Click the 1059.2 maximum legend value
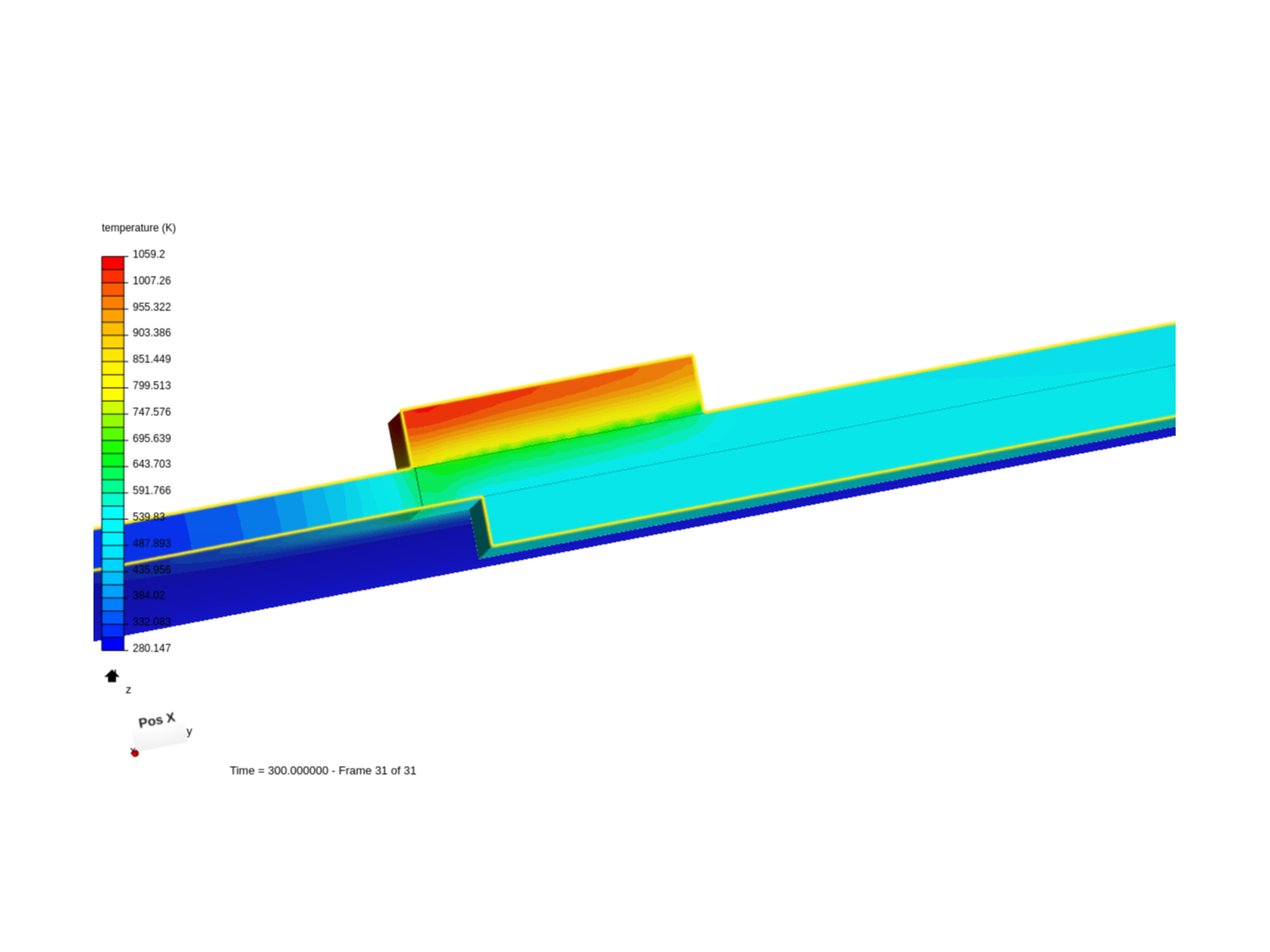1270x952 pixels. tap(149, 254)
